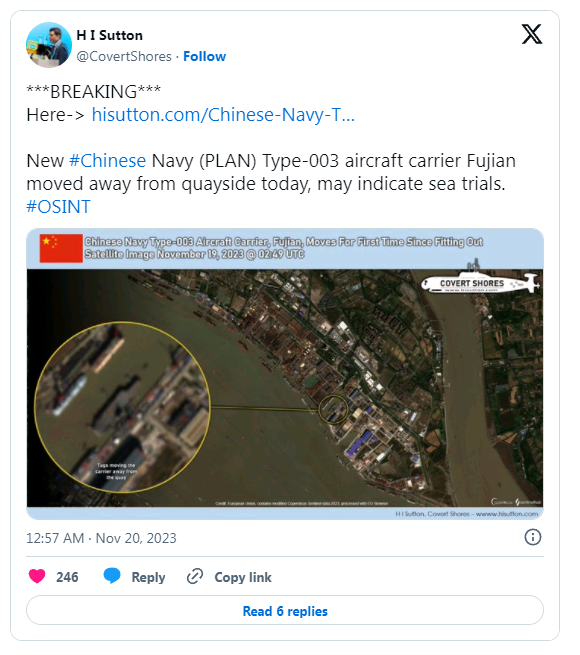Screen dimensions: 580x655
Task: Open the #Chinese hashtag
Action: [107, 161]
